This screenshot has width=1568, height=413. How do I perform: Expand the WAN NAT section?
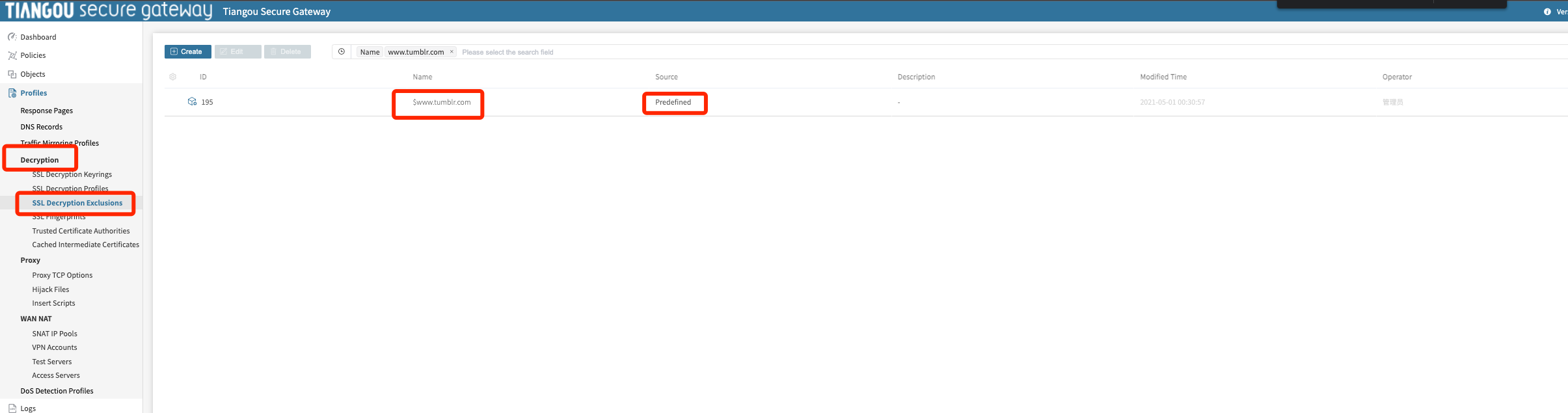point(36,319)
